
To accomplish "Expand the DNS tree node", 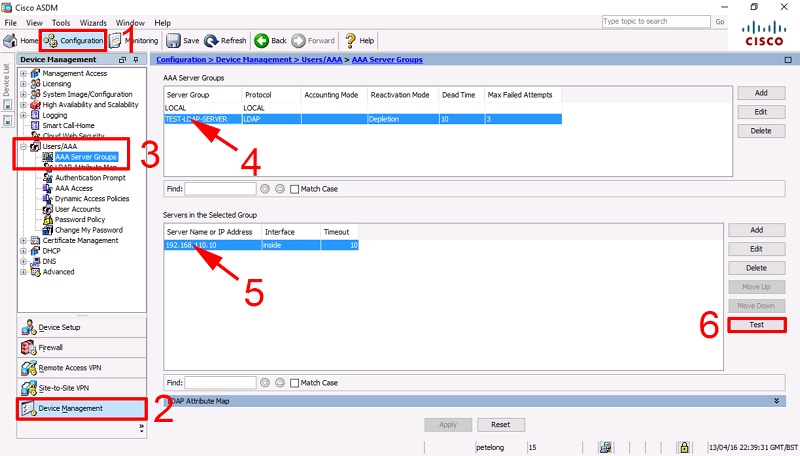I will coord(23,261).
